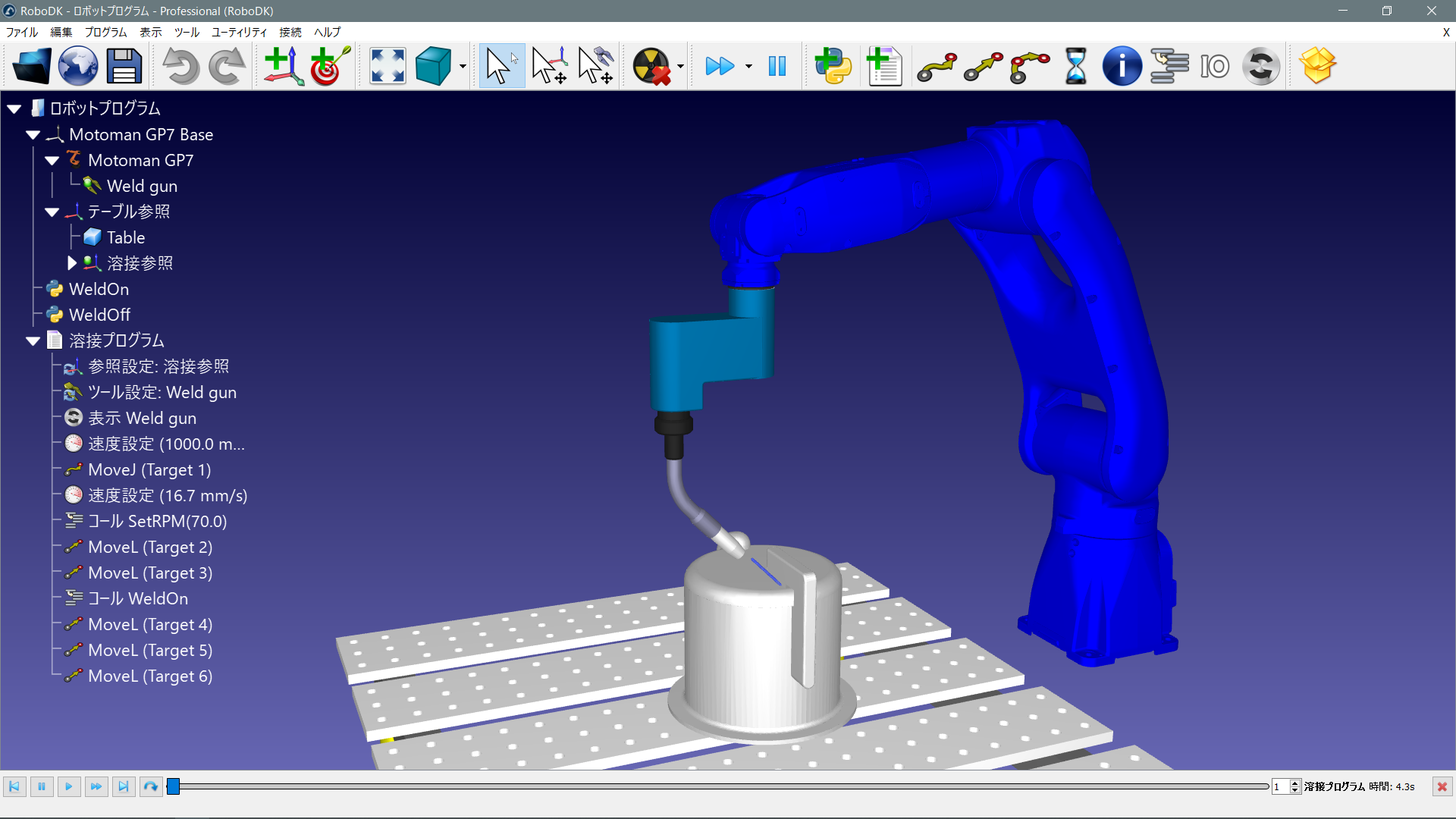Expand the 溶接参照 frame node
The width and height of the screenshot is (1456, 819).
pyautogui.click(x=72, y=263)
